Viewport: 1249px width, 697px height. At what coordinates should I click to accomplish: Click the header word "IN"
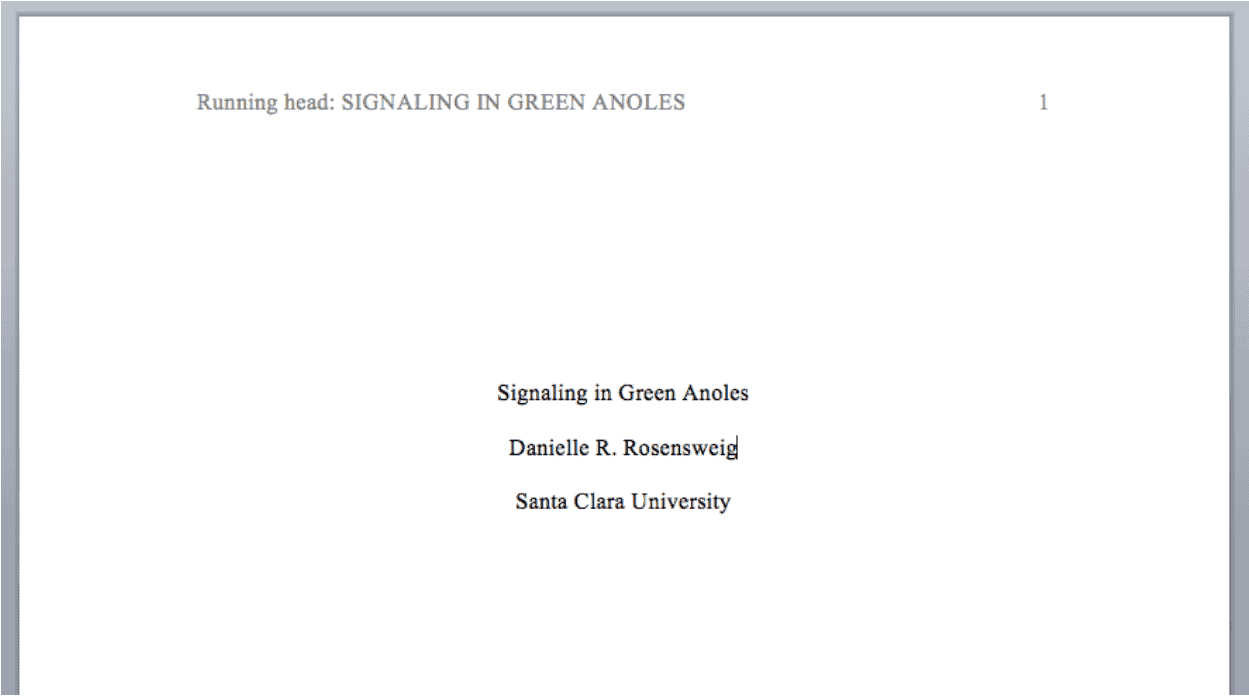coord(489,102)
